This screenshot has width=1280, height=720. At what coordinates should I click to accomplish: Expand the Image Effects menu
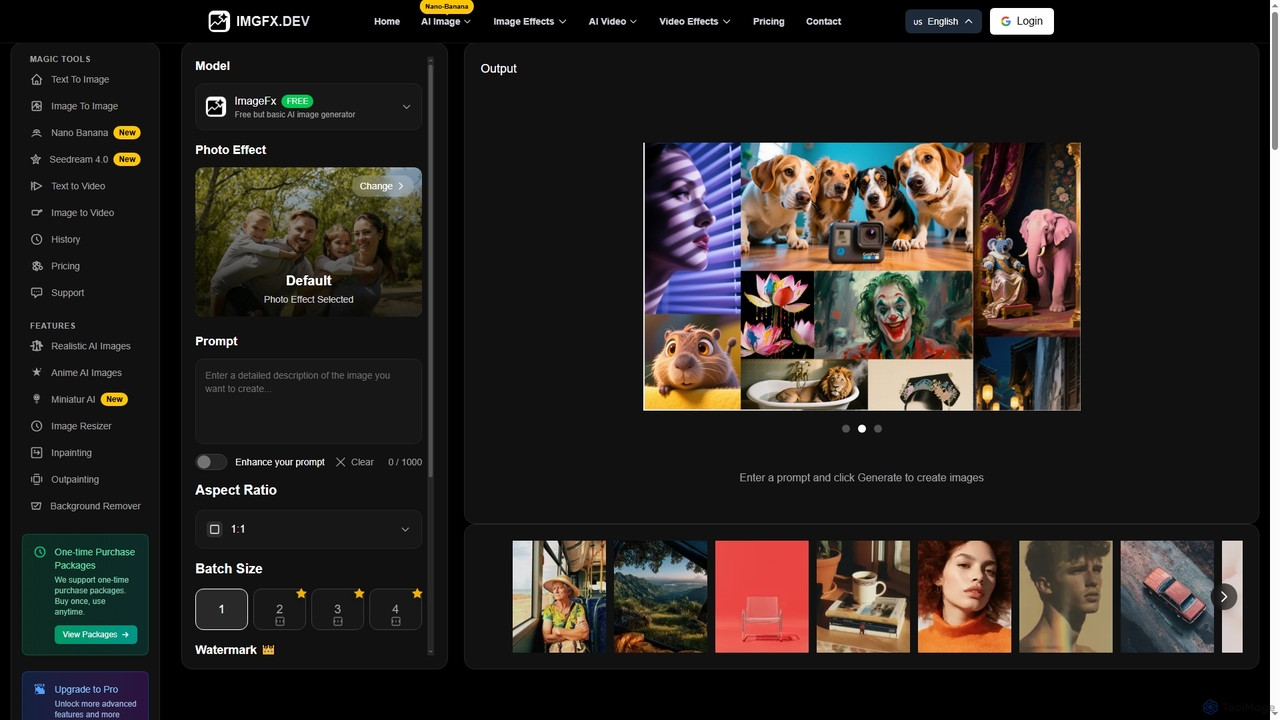(x=530, y=21)
